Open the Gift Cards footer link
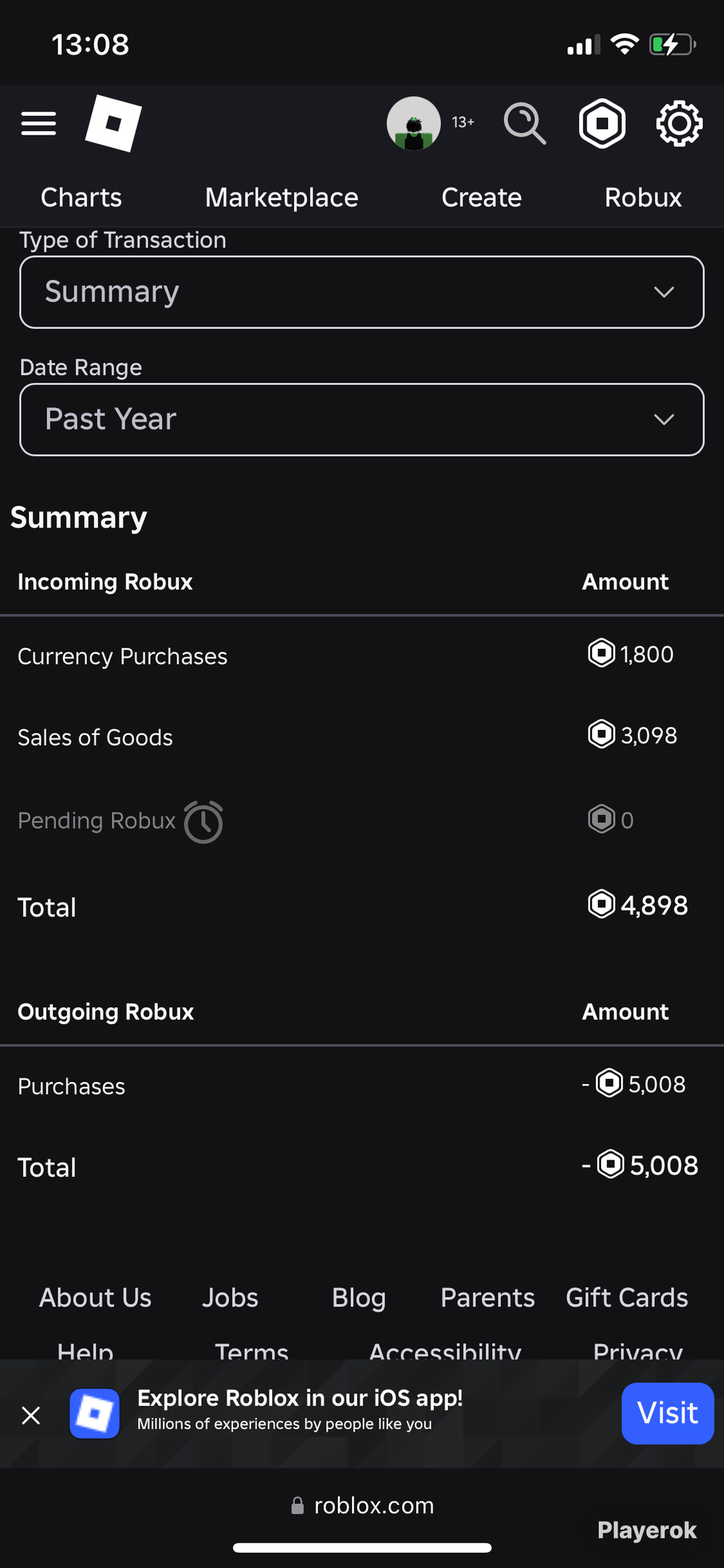 [627, 1298]
